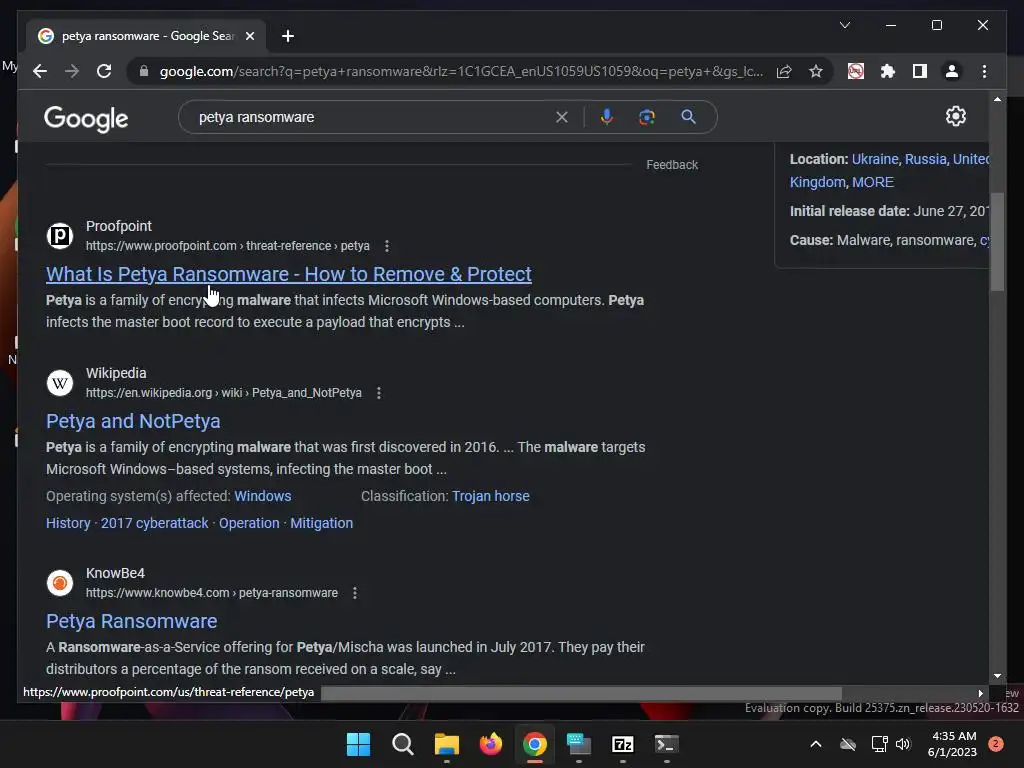Click the browser forward arrow
Screen dimensions: 1024x768
coord(72,71)
